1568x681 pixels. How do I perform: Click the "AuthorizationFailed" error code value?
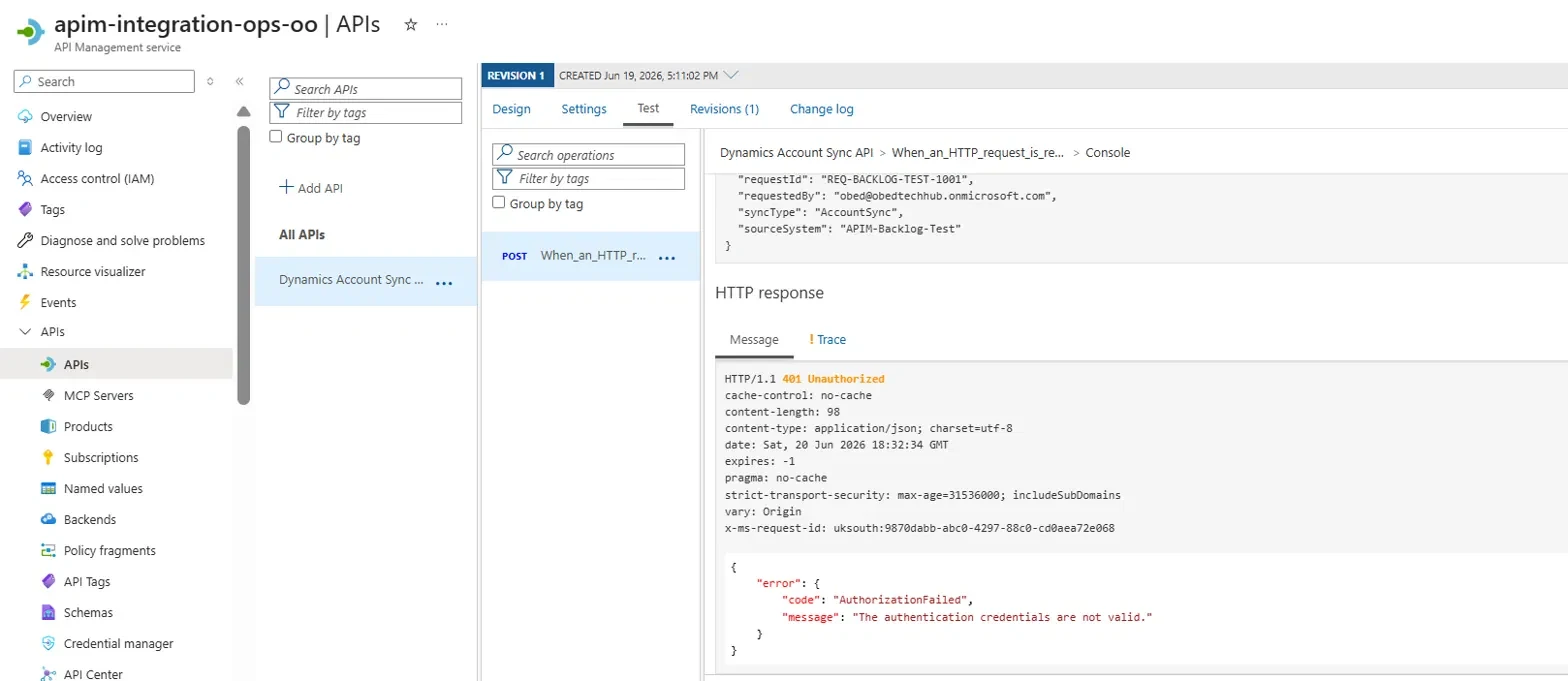[901, 599]
